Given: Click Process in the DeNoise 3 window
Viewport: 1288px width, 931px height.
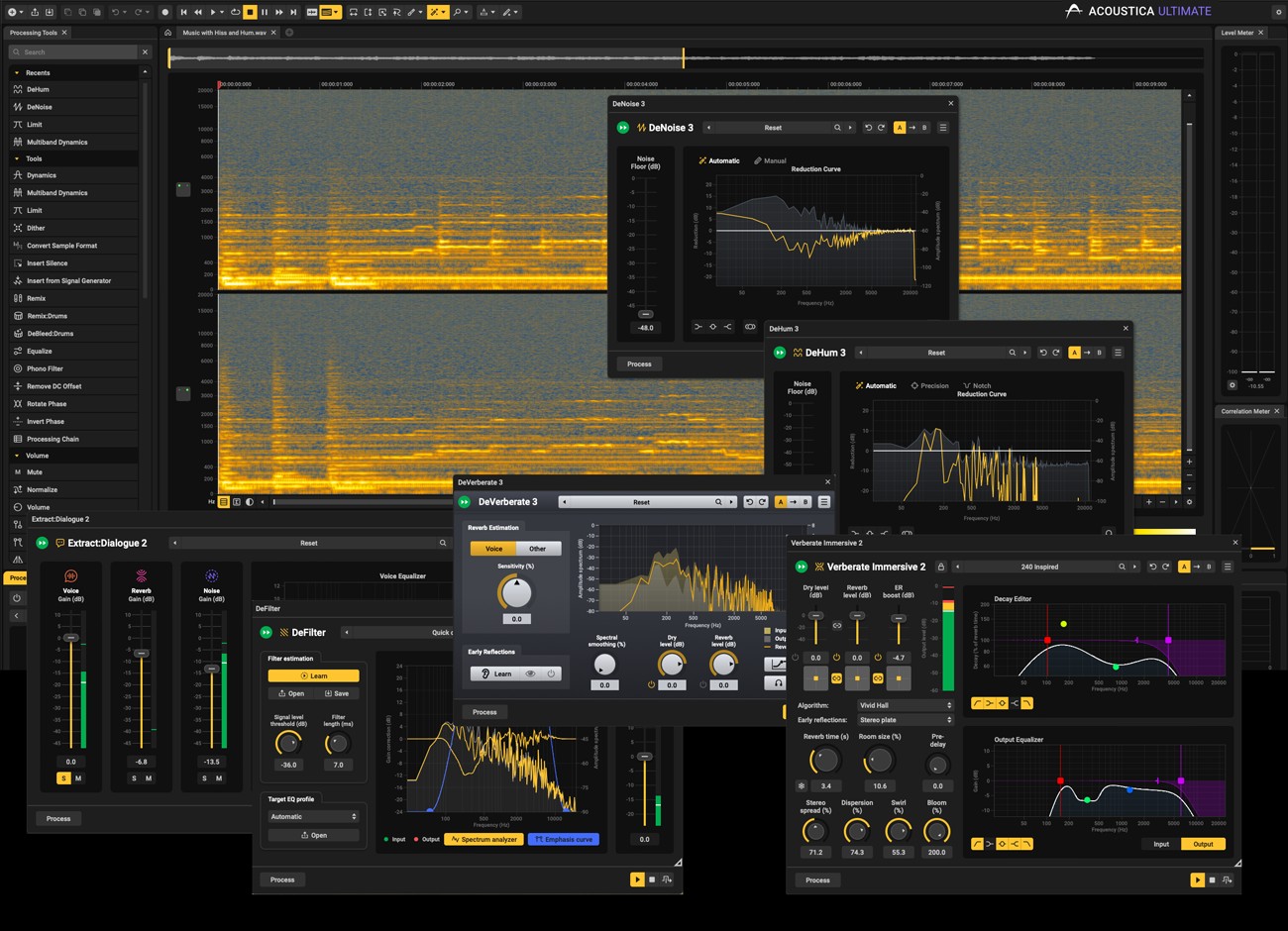Looking at the screenshot, I should pyautogui.click(x=639, y=363).
